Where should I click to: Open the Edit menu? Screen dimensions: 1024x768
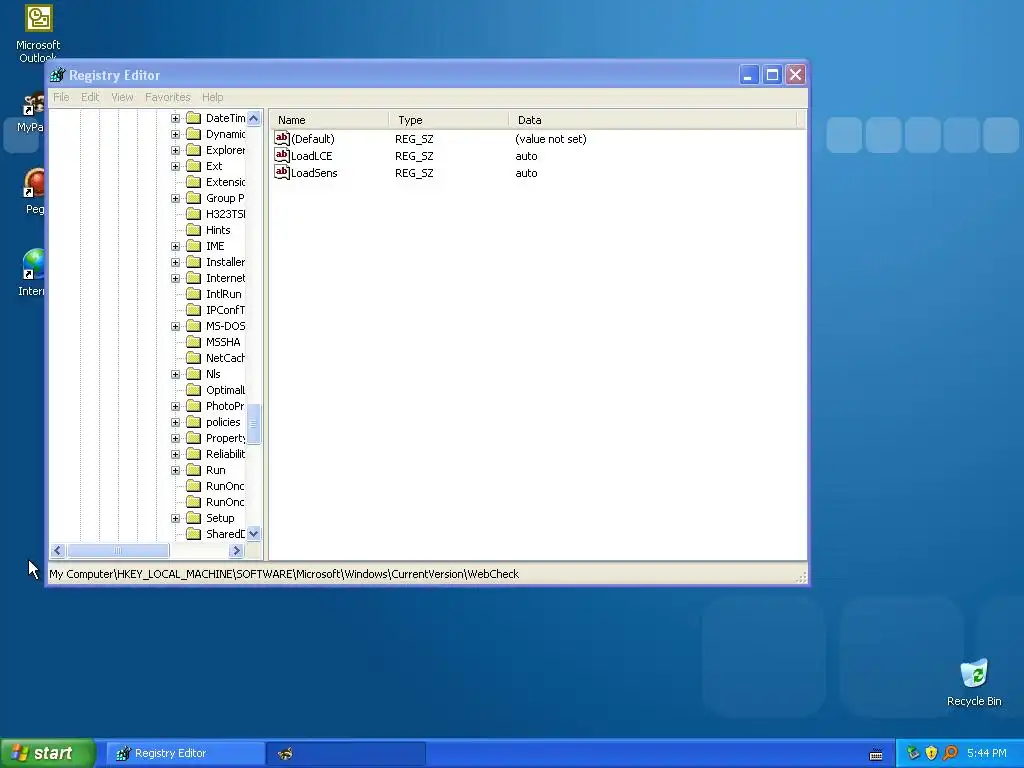point(89,97)
